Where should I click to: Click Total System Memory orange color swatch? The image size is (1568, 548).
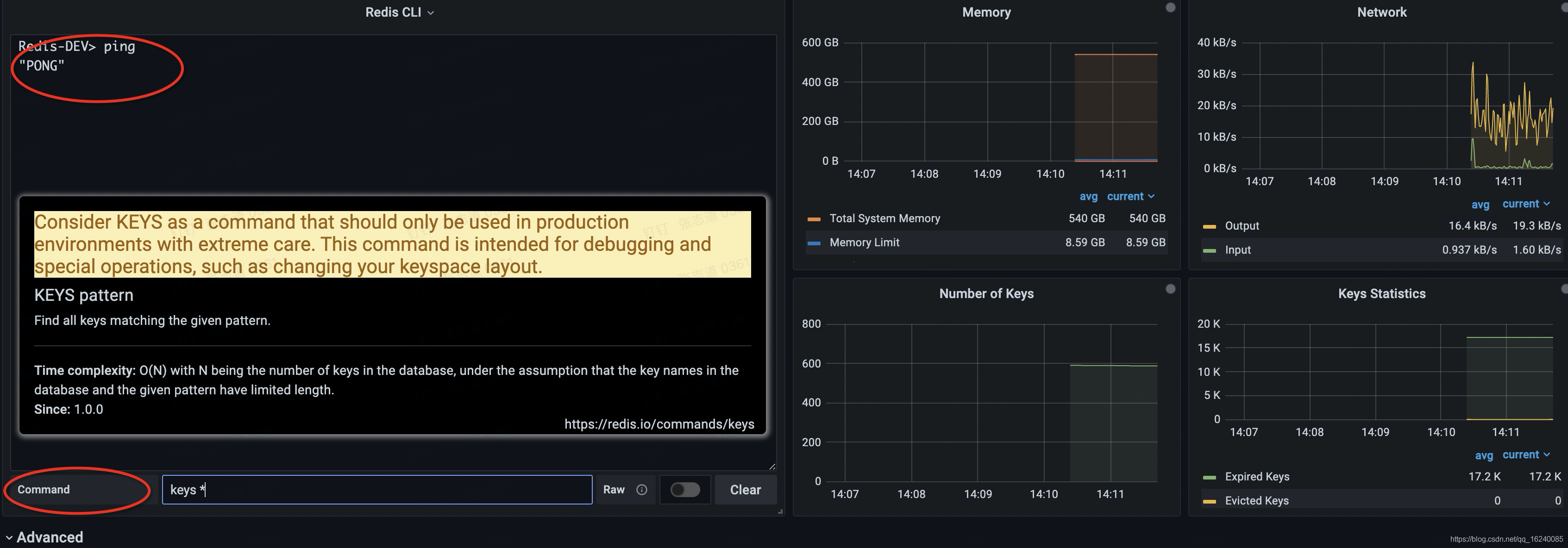click(813, 219)
